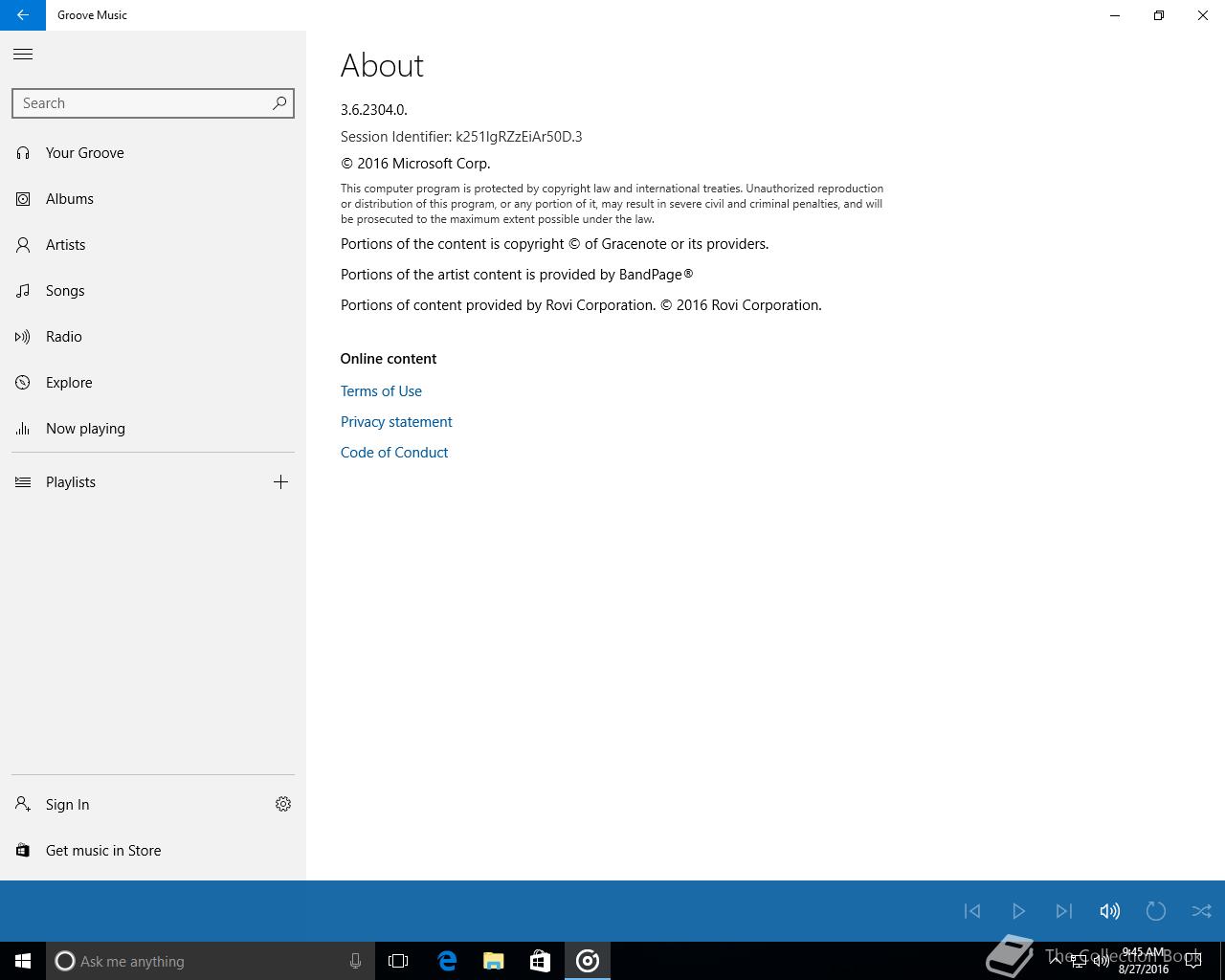This screenshot has width=1225, height=980.
Task: Select the version number 3.6.2304.0 text
Action: [x=374, y=110]
